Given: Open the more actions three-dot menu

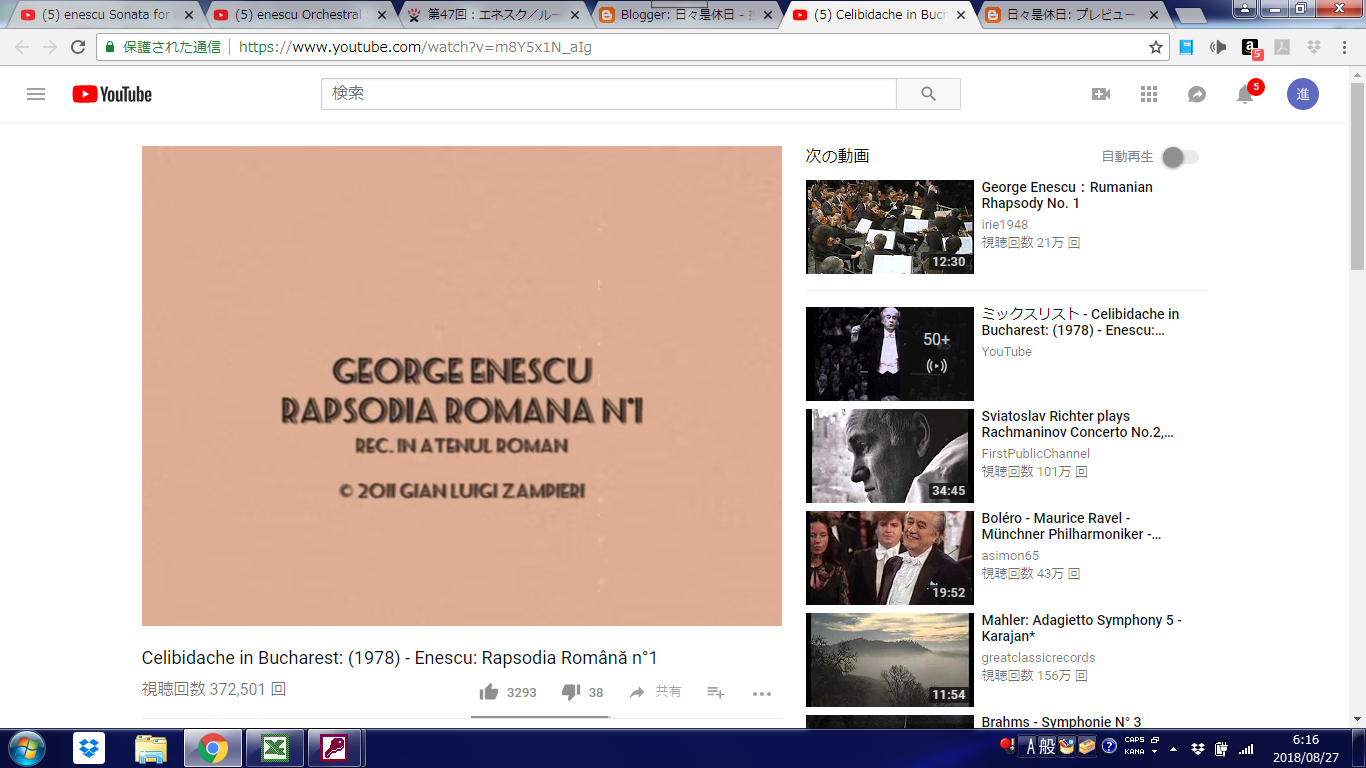Looking at the screenshot, I should coord(762,693).
